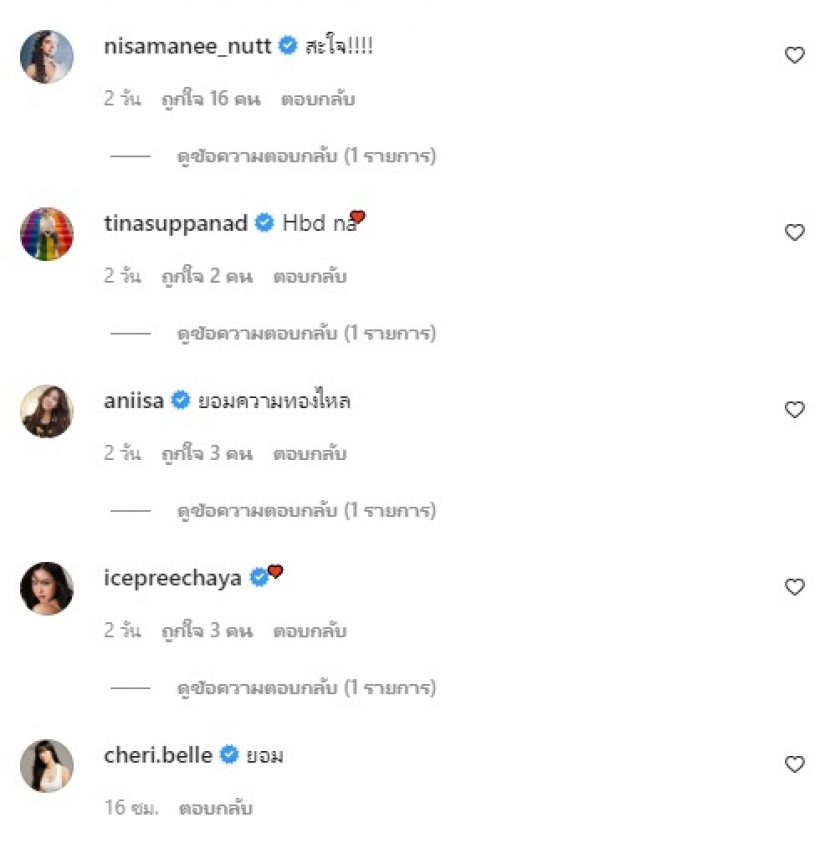Reply to nisamanee_nutt's comment
Image resolution: width=820 pixels, height=848 pixels.
tap(319, 100)
